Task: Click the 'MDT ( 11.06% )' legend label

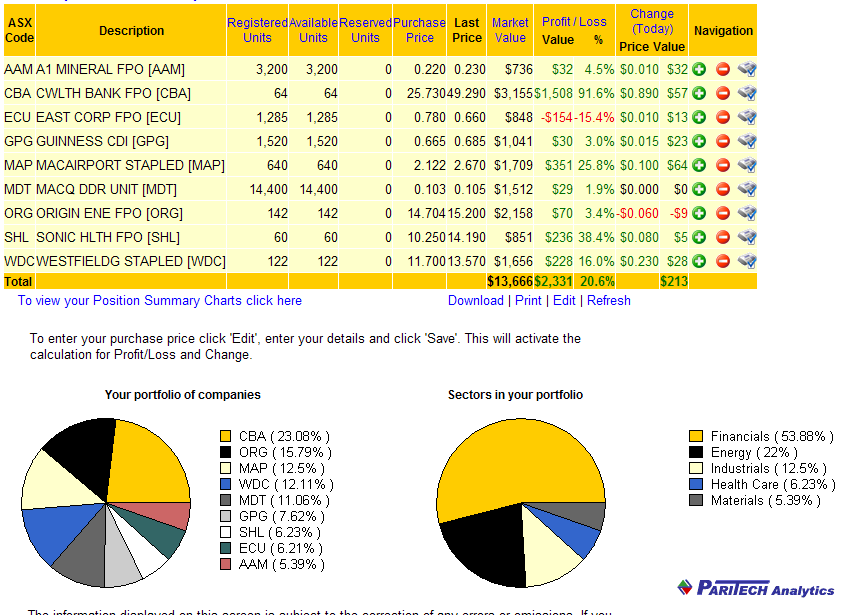Action: (284, 500)
